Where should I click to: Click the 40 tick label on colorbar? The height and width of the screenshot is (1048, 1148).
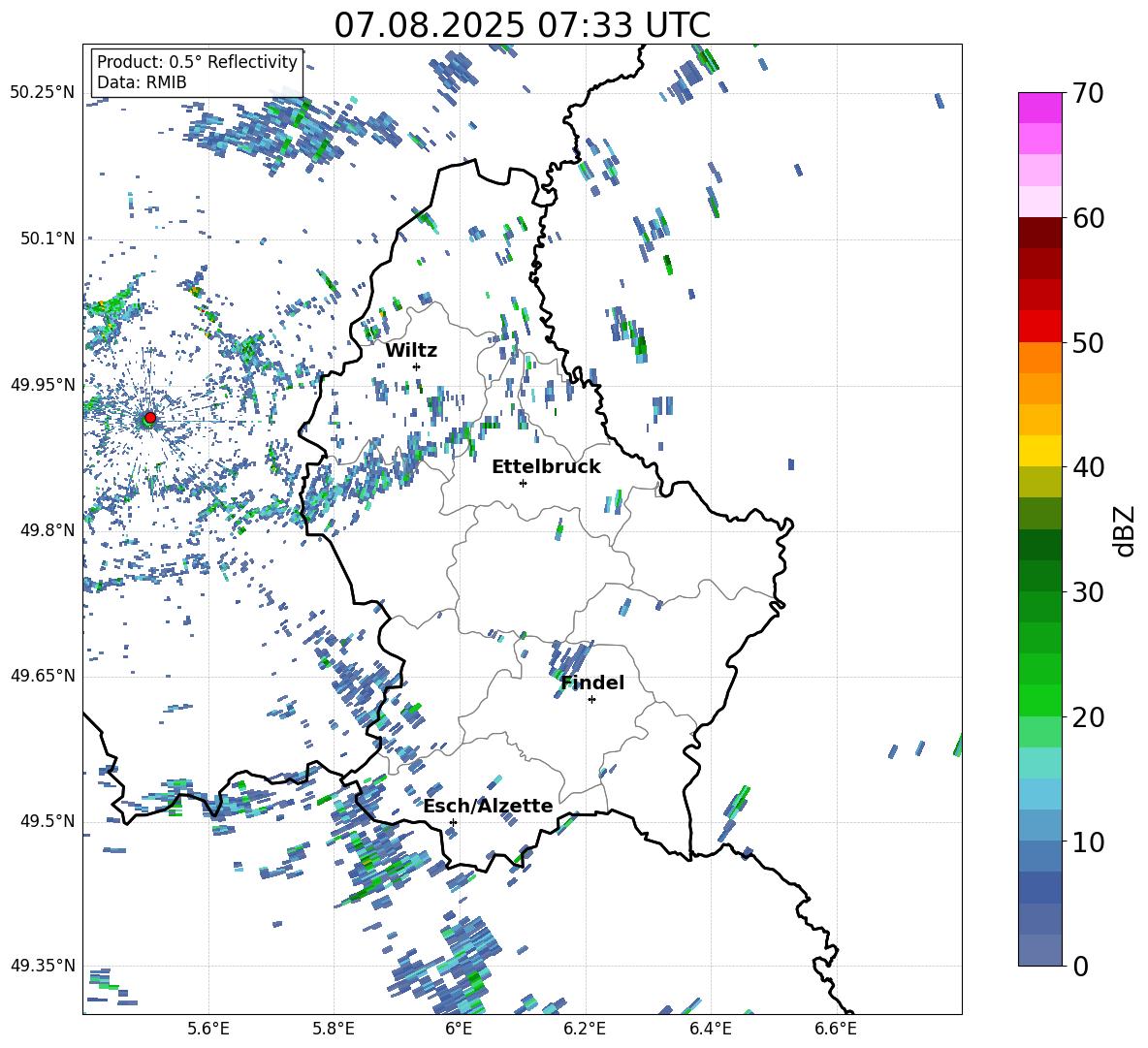click(x=1089, y=467)
